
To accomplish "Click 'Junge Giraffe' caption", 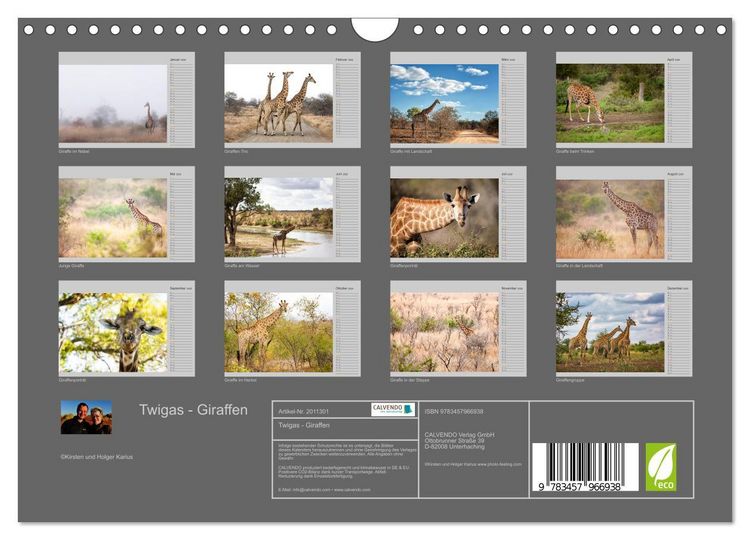I will (71, 265).
